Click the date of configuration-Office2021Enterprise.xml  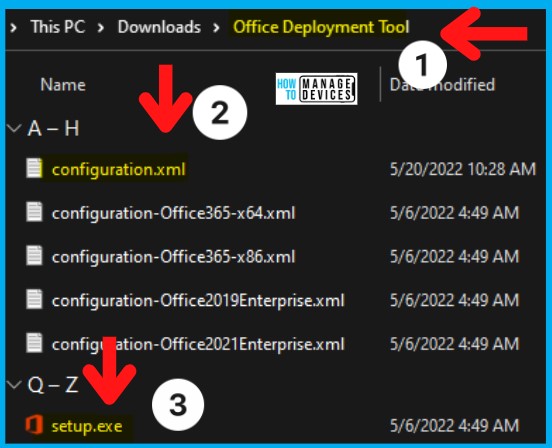[x=454, y=343]
